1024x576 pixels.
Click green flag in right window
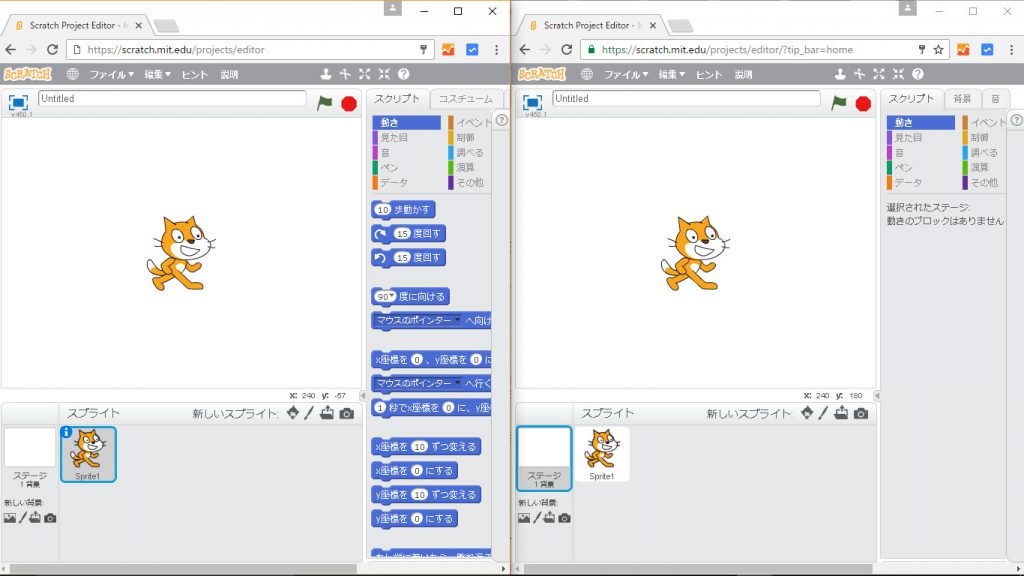coord(839,103)
